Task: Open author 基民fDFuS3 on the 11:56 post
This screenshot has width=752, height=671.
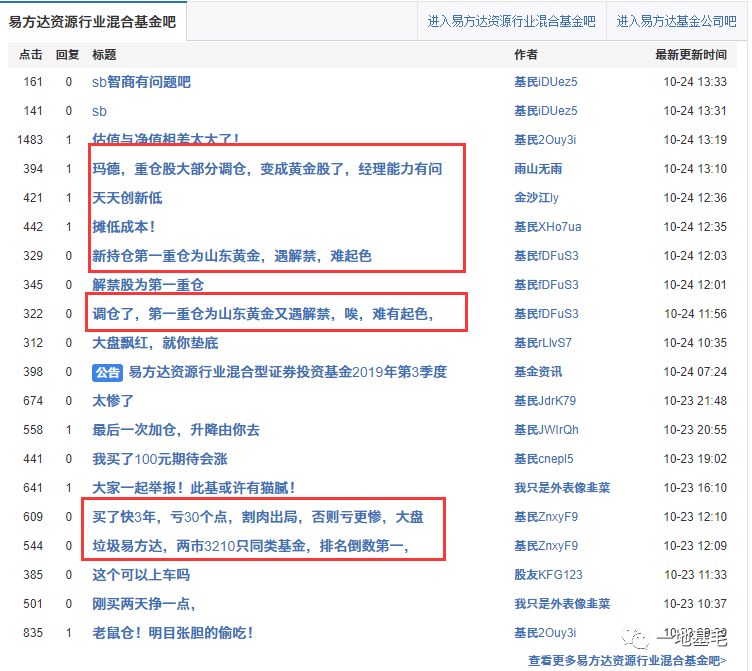Action: coord(546,314)
